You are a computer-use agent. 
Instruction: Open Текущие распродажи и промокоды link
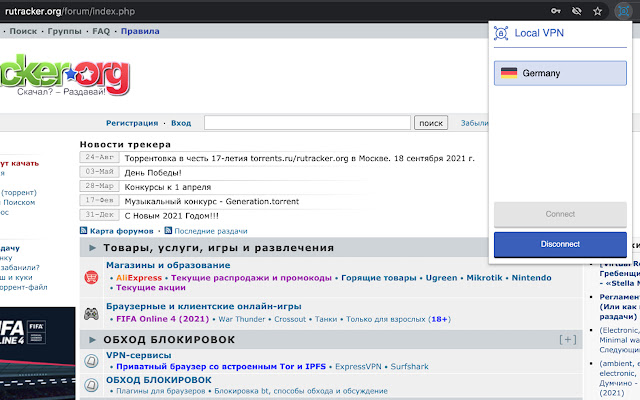[x=251, y=278]
